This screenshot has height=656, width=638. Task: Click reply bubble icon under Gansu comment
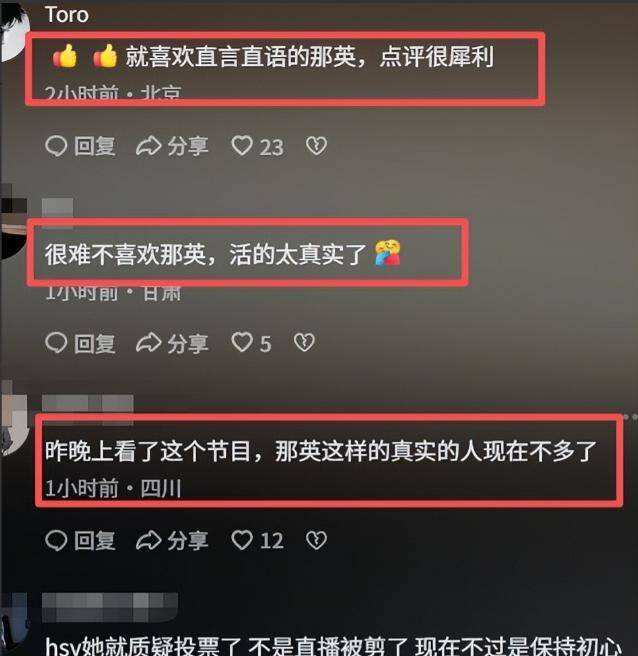click(56, 343)
